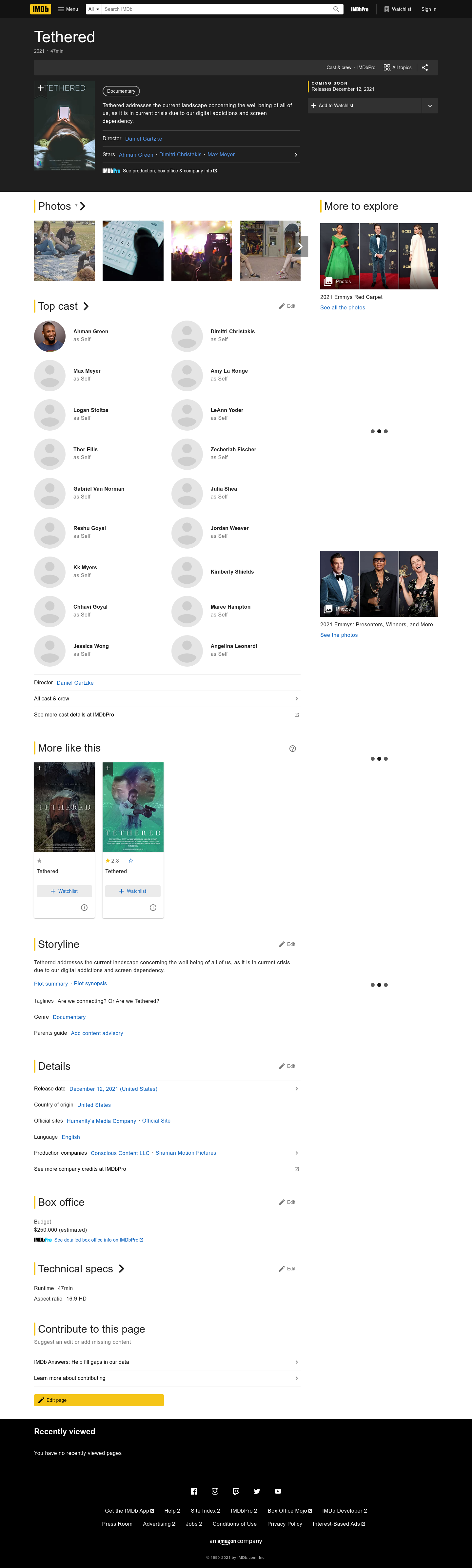
Task: Open the concert crowd photo
Action: coord(202,251)
